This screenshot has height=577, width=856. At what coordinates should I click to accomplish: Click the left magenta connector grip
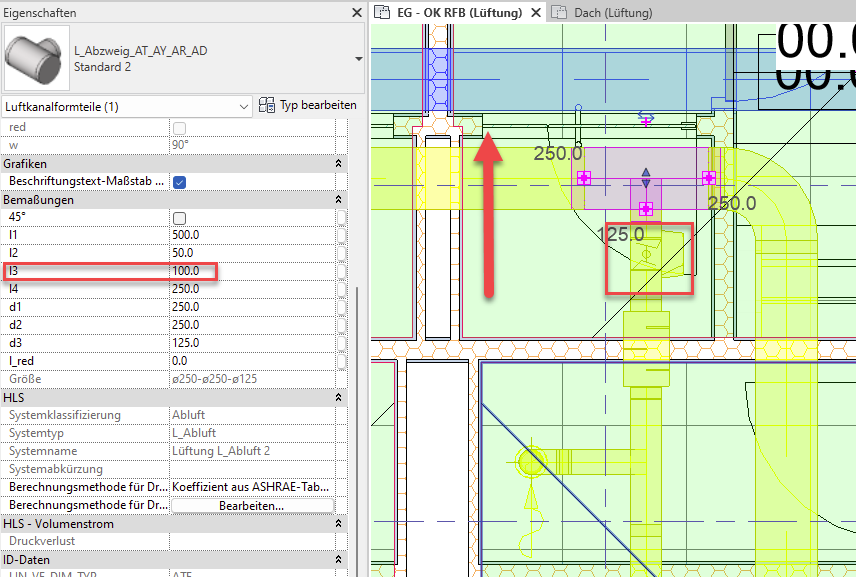[x=584, y=178]
